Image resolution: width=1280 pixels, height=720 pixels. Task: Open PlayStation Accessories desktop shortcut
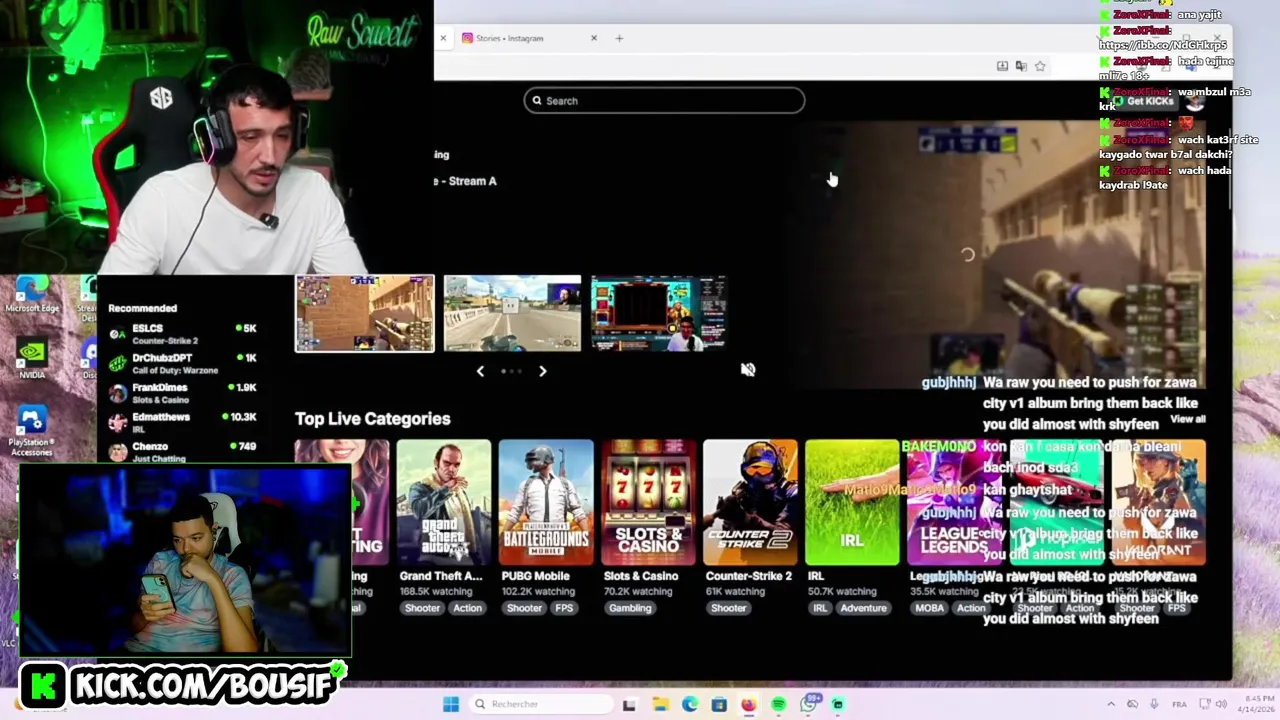coord(31,431)
